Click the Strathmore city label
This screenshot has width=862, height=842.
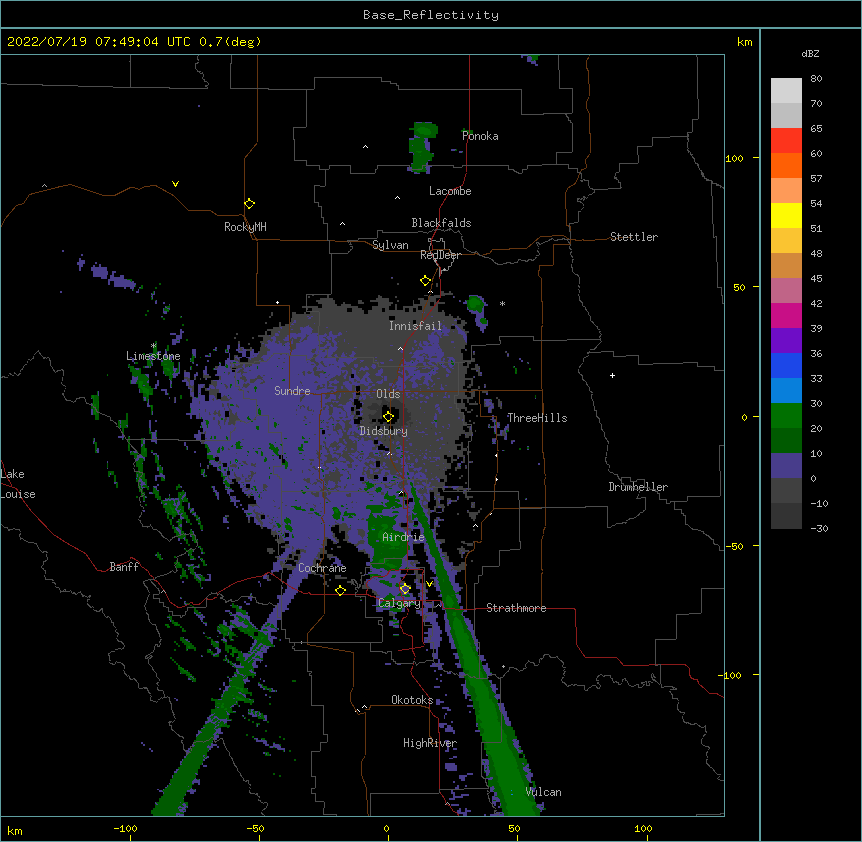(x=516, y=608)
